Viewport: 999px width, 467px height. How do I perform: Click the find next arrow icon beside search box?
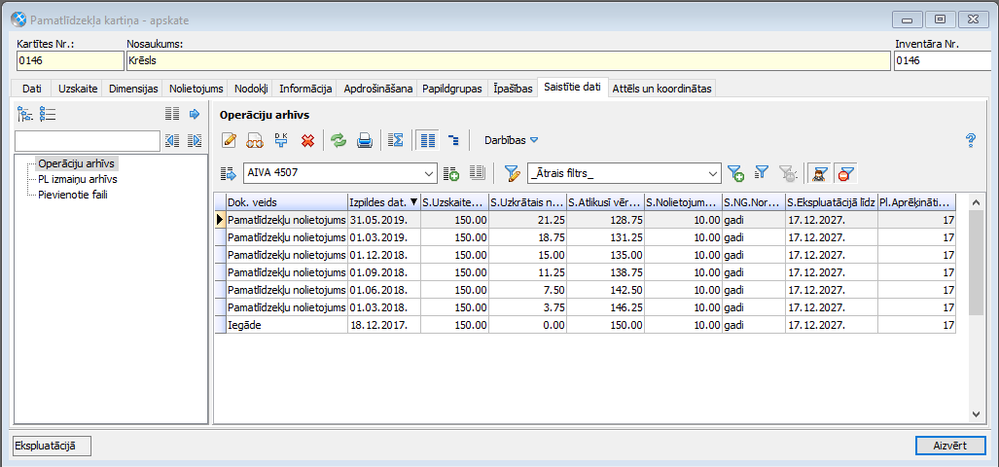[x=195, y=141]
